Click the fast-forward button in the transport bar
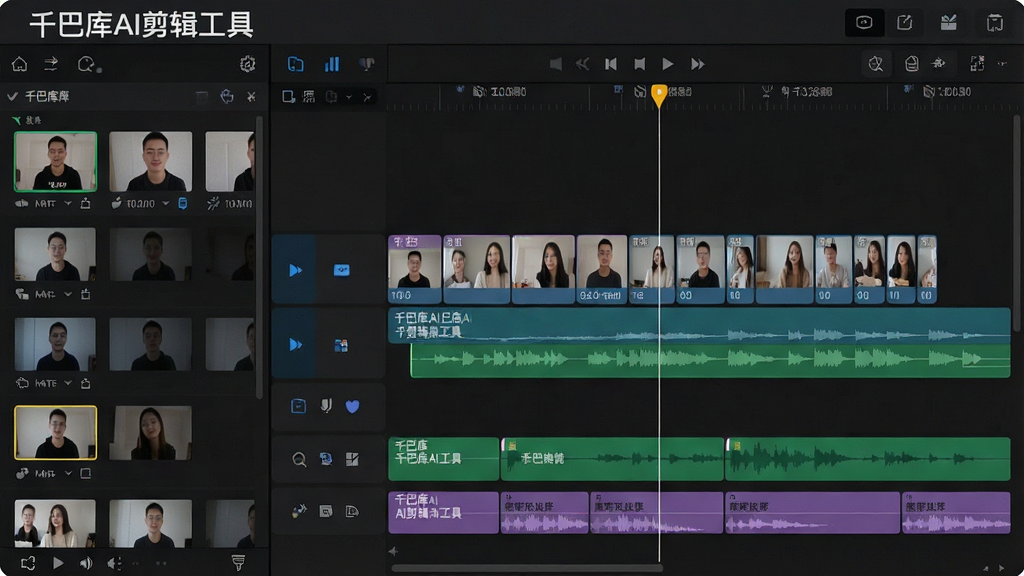Image resolution: width=1024 pixels, height=576 pixels. (697, 64)
